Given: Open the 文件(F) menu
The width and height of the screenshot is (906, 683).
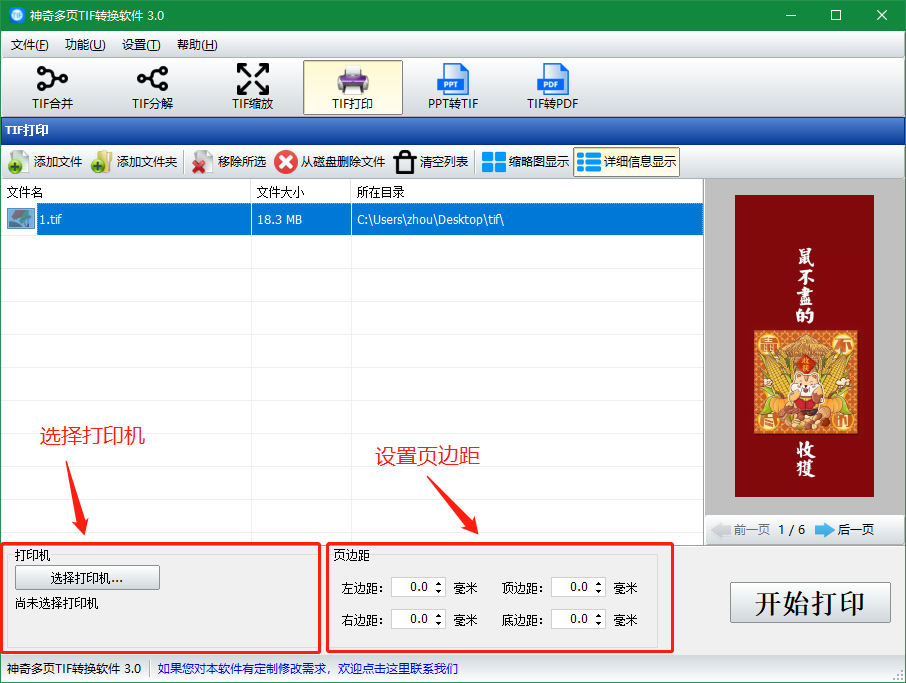Looking at the screenshot, I should [30, 45].
